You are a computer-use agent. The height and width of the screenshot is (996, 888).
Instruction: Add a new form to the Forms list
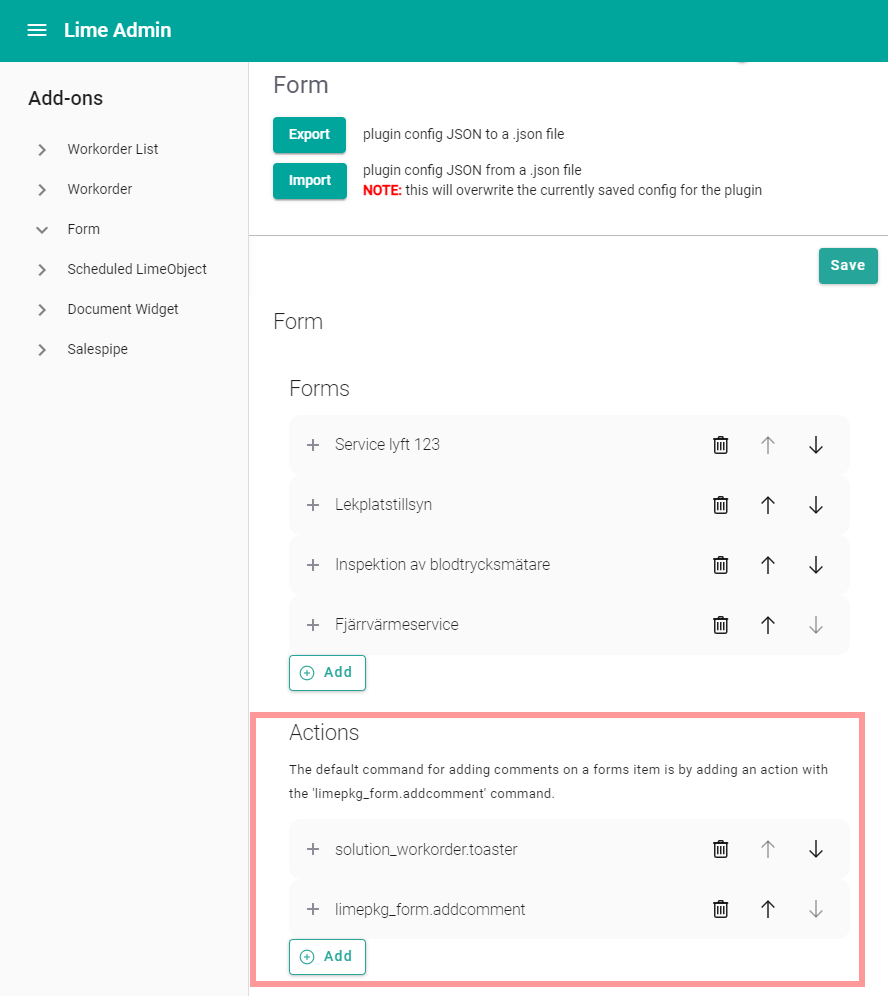click(327, 672)
